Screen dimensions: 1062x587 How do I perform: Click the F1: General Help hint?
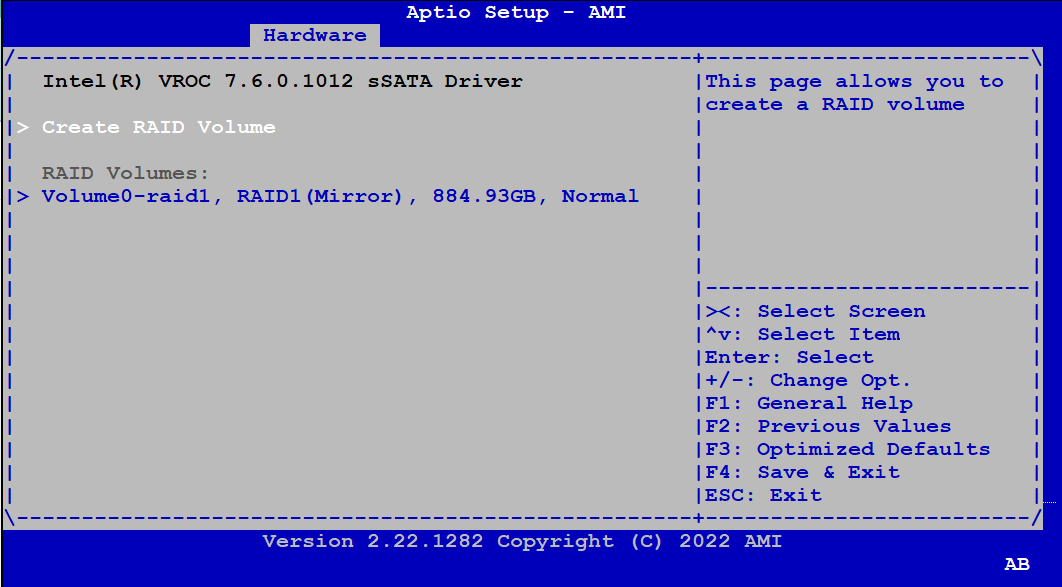(809, 404)
